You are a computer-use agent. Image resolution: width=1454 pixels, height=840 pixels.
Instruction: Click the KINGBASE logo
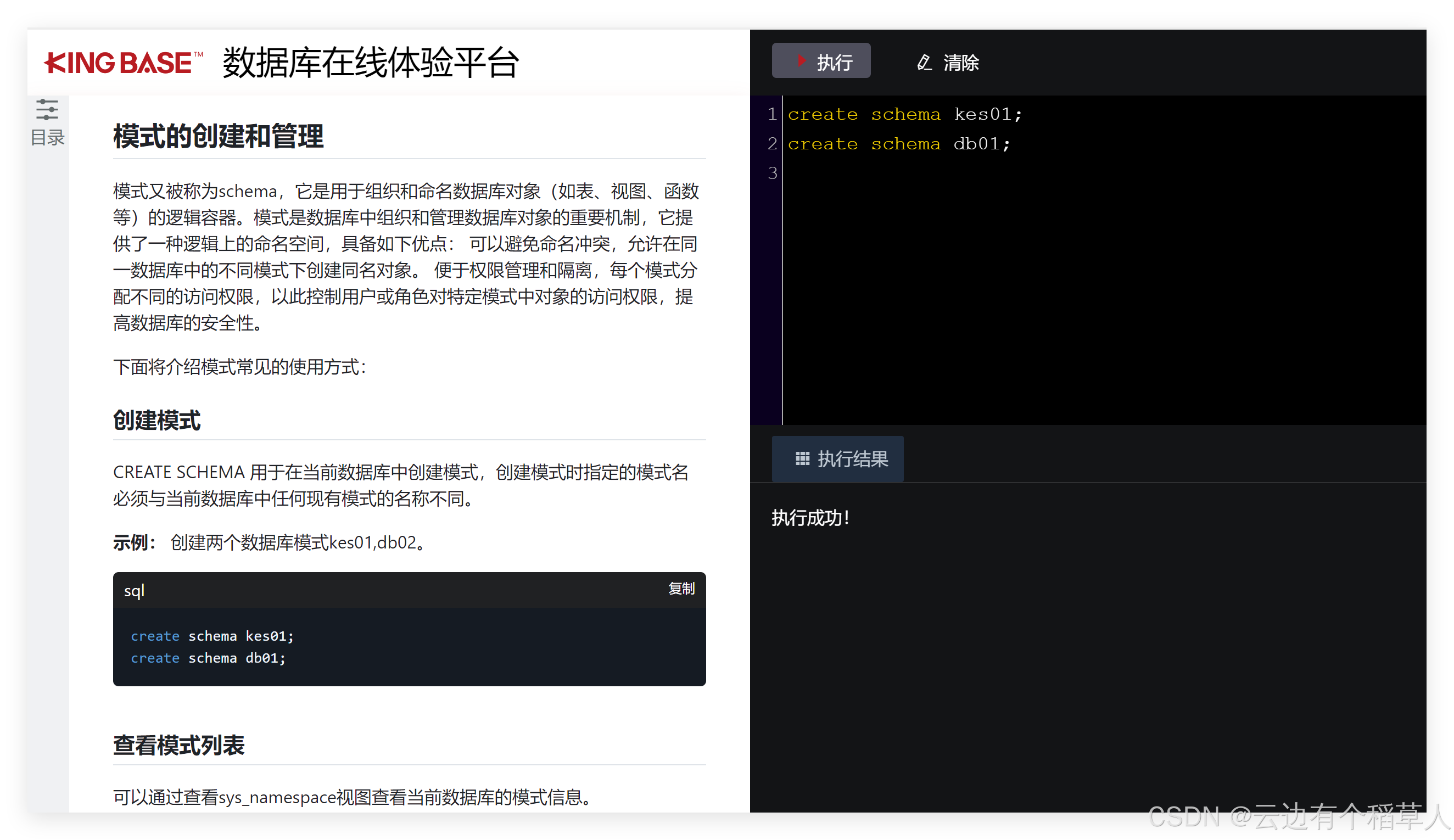[x=124, y=63]
